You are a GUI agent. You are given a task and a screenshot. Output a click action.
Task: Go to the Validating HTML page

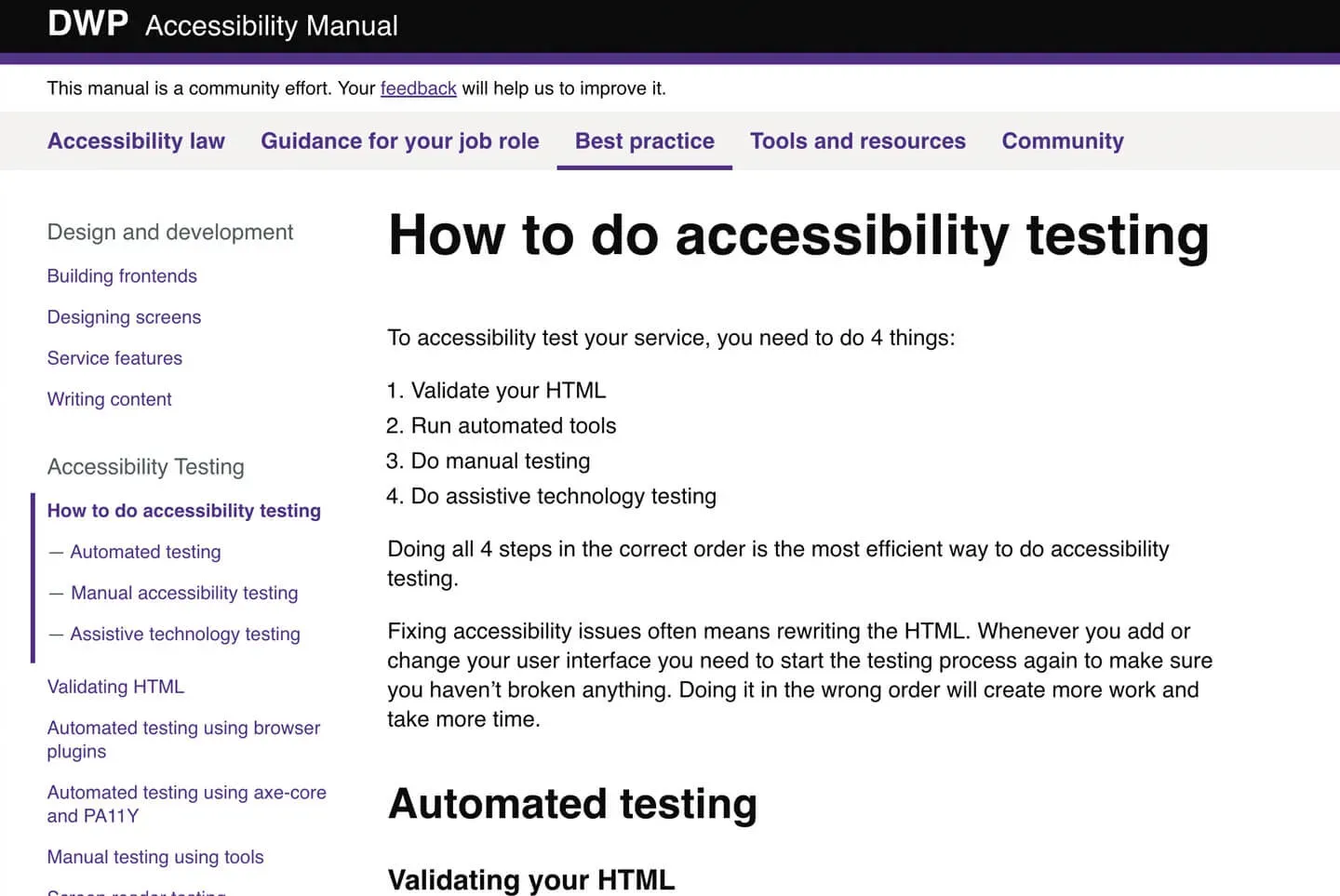coord(115,686)
